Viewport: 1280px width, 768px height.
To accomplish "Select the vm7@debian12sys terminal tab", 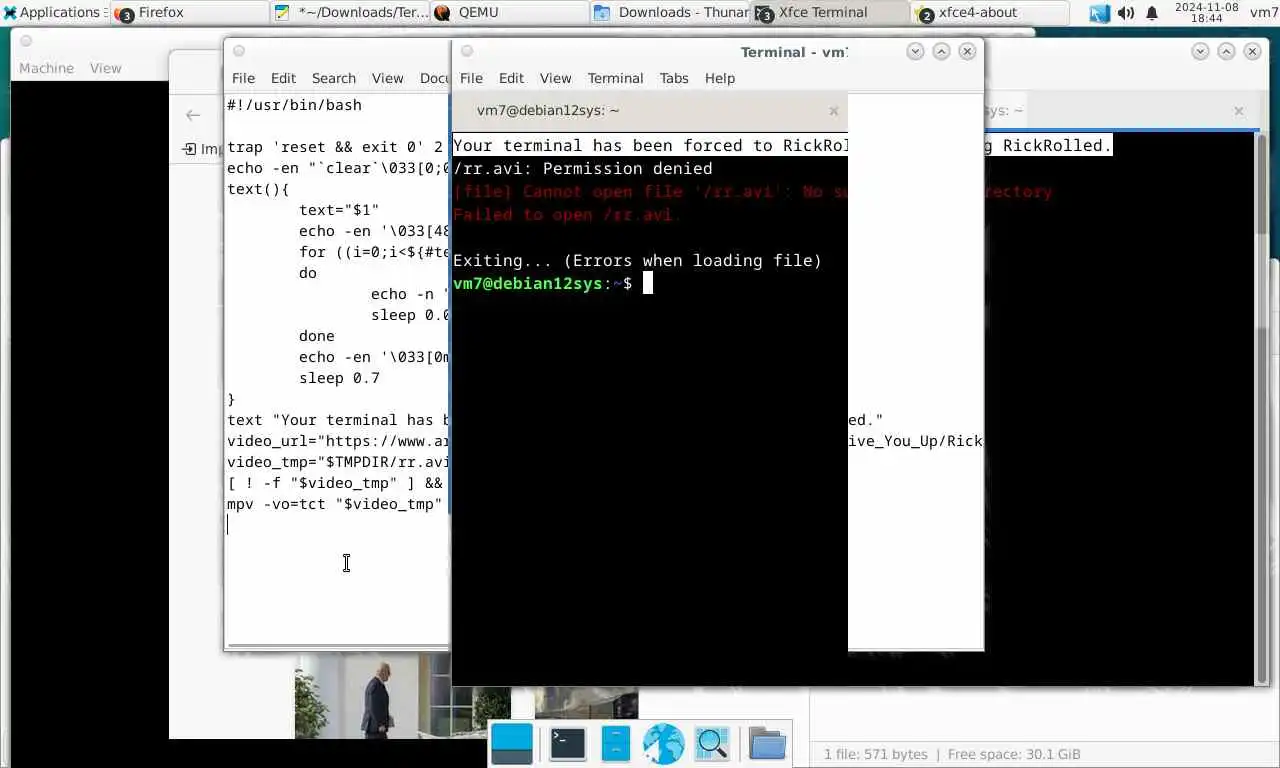I will point(648,111).
